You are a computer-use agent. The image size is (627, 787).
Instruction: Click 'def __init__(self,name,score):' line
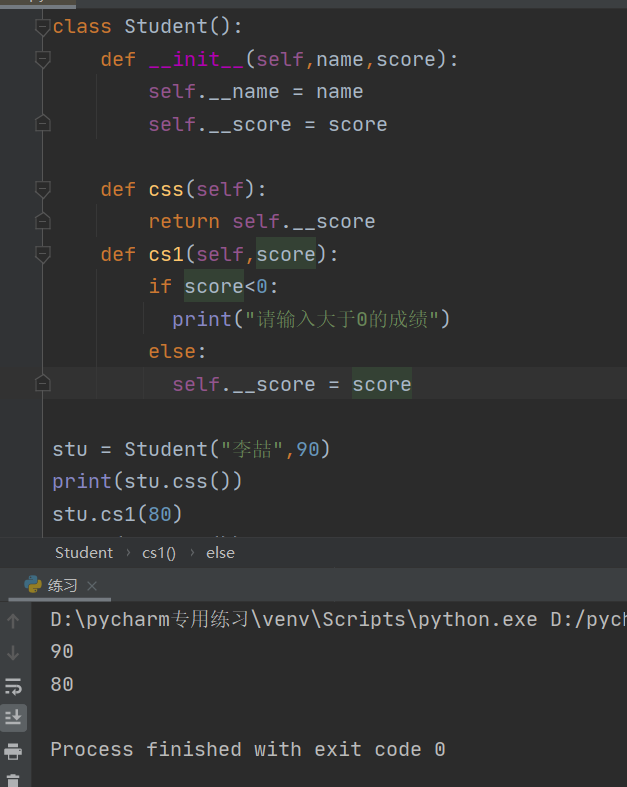coord(279,60)
